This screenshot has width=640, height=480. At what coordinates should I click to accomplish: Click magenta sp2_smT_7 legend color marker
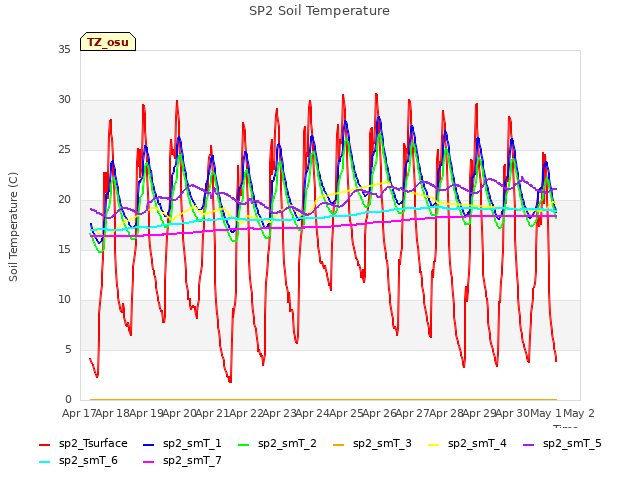pyautogui.click(x=149, y=462)
